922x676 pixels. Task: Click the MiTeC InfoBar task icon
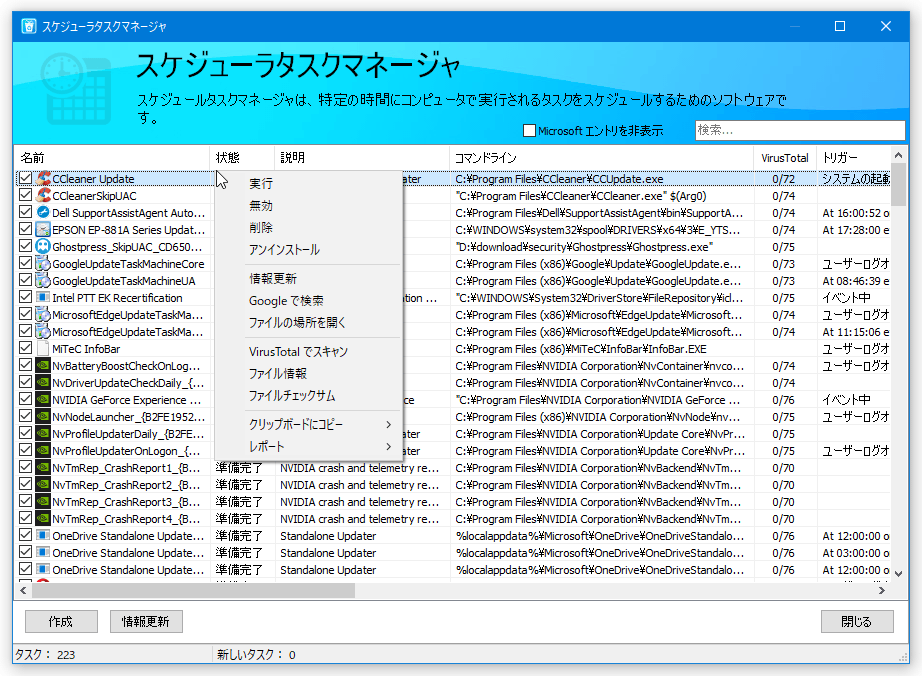tap(43, 349)
